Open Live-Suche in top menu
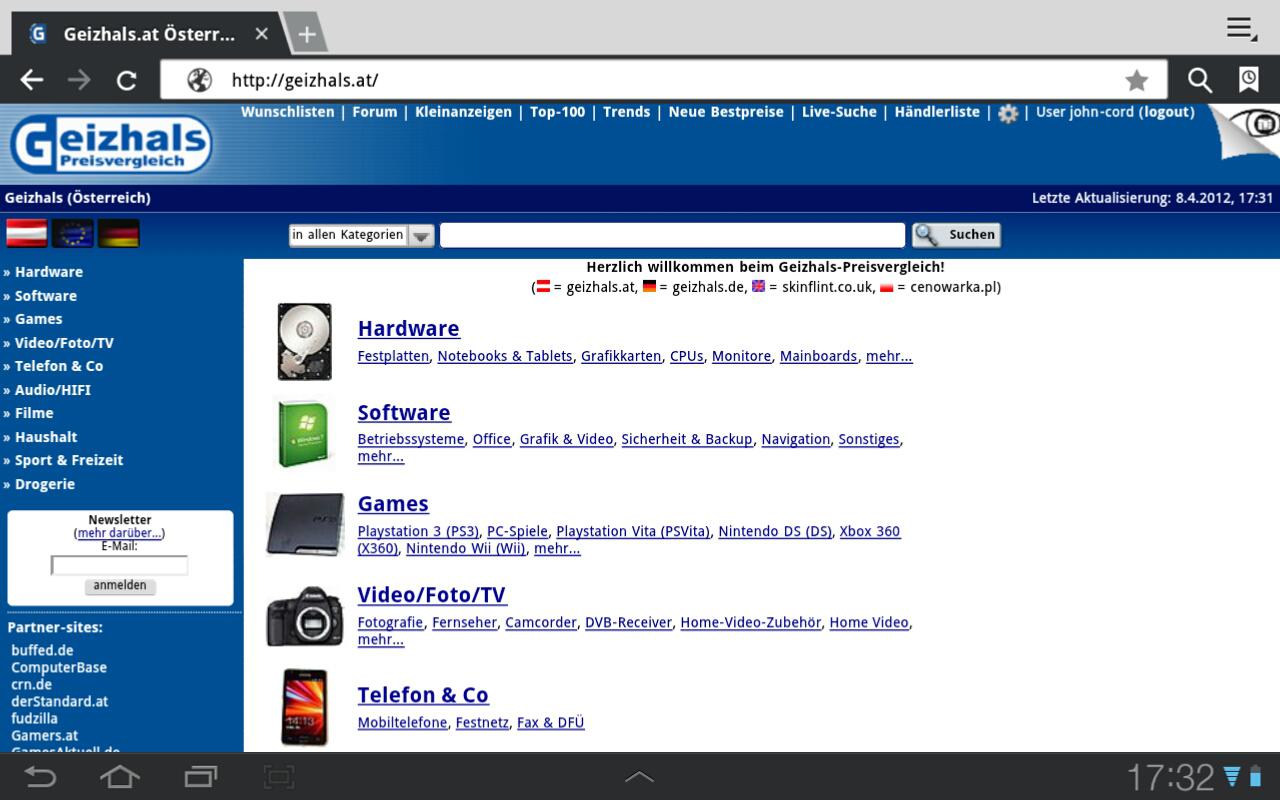The image size is (1280, 800). point(839,112)
